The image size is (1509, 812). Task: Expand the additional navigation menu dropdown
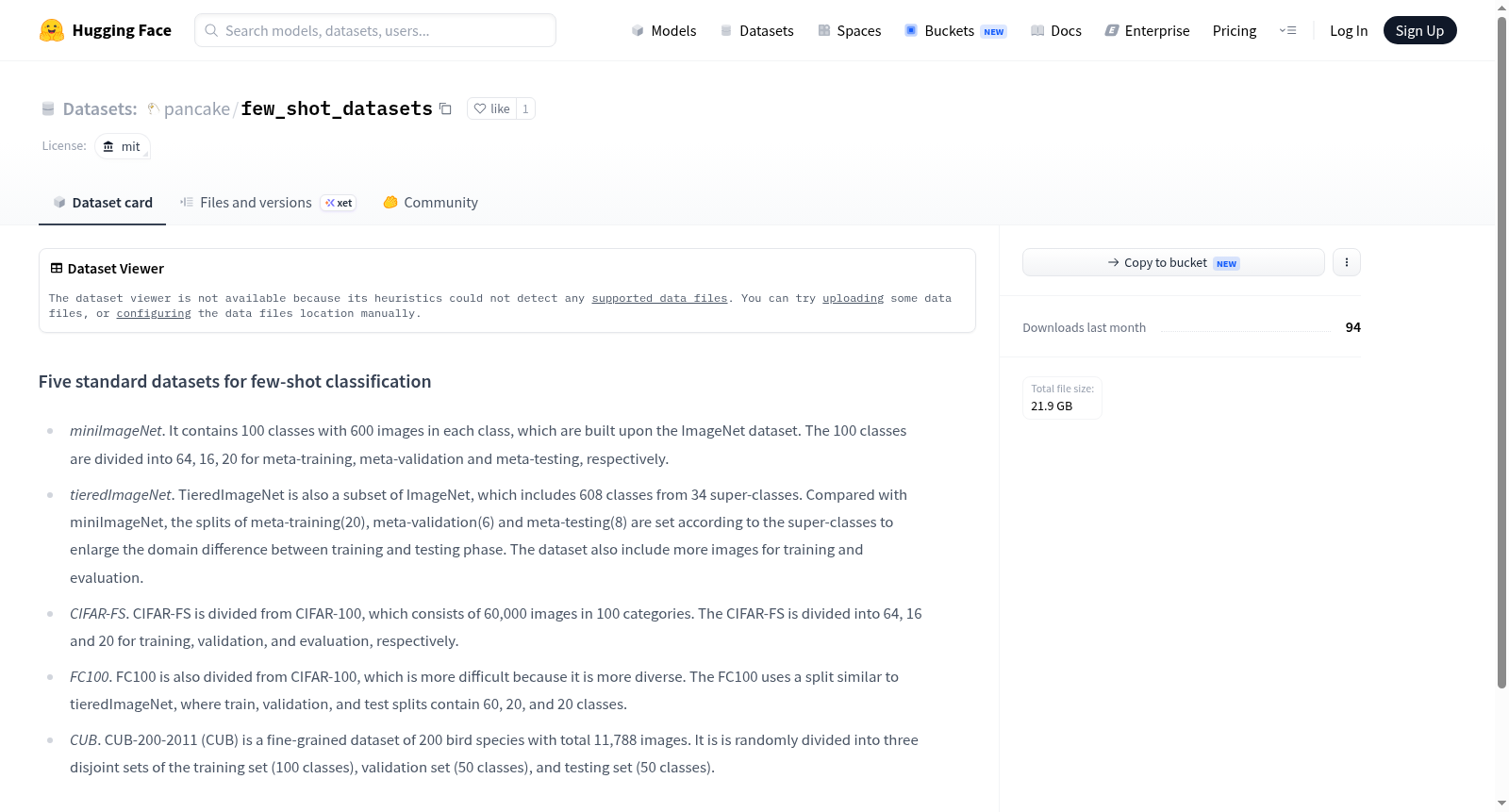[1287, 30]
